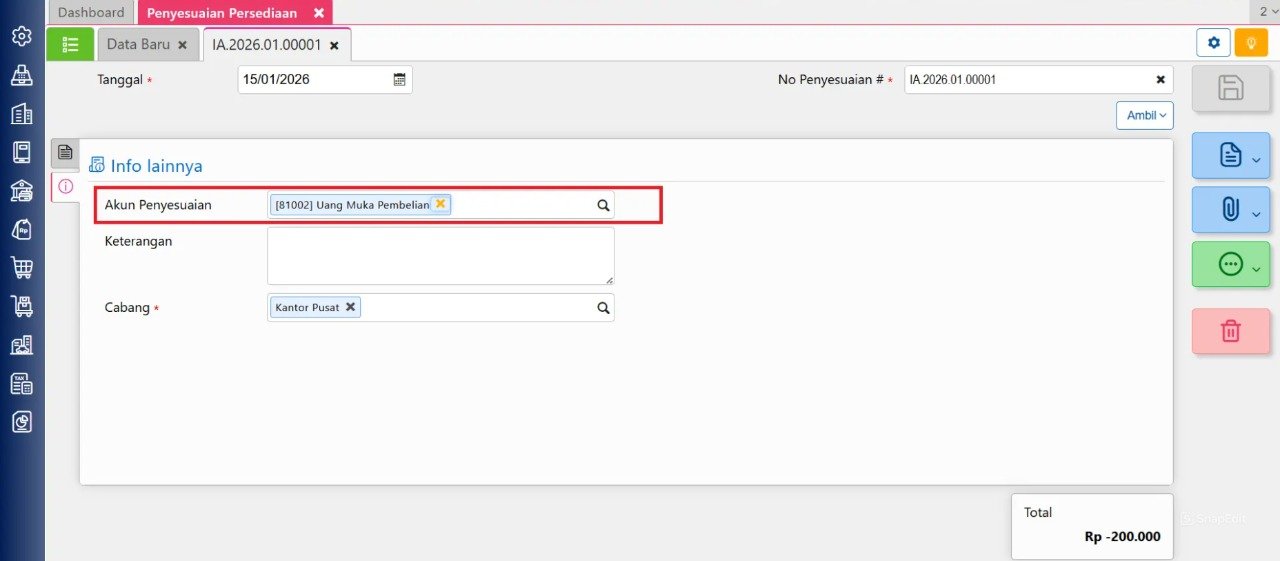Open the reports pie-chart module icon
The width and height of the screenshot is (1280, 561).
[x=21, y=422]
